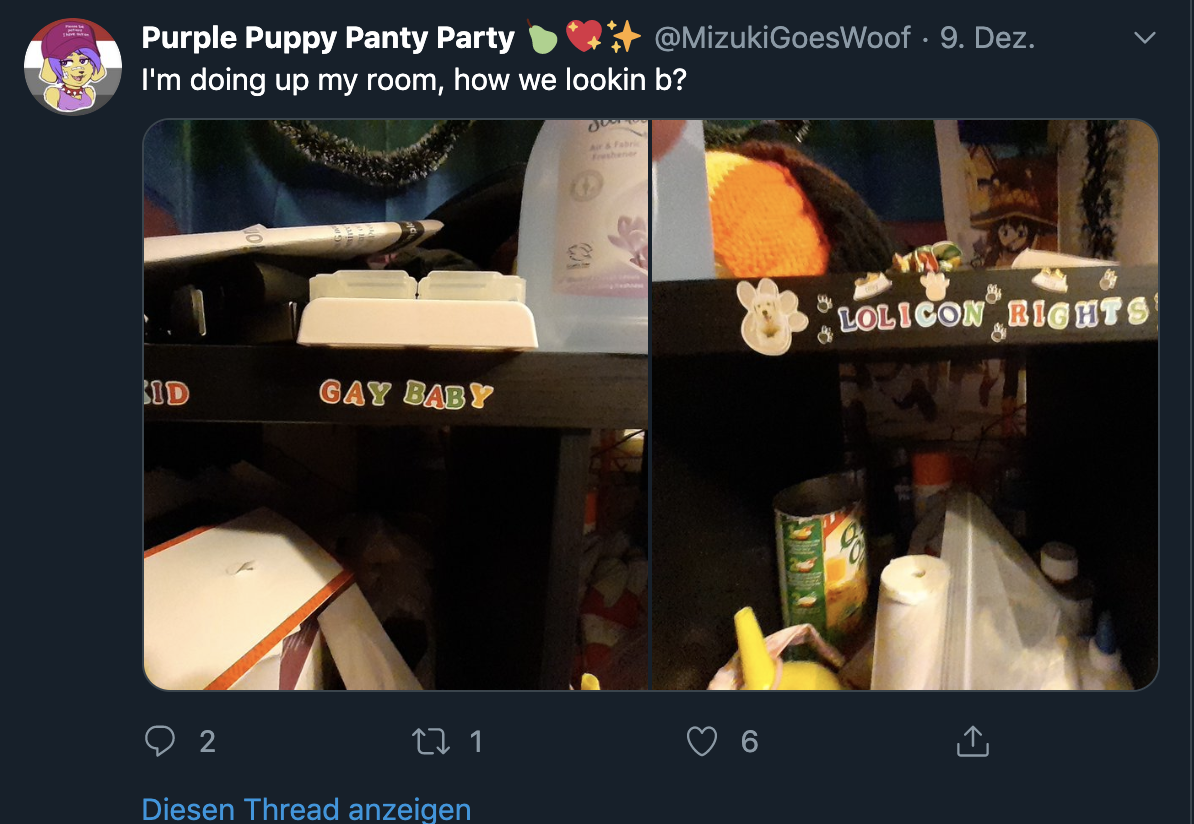The height and width of the screenshot is (824, 1194).
Task: Click the reply count showing 2
Action: (x=207, y=741)
